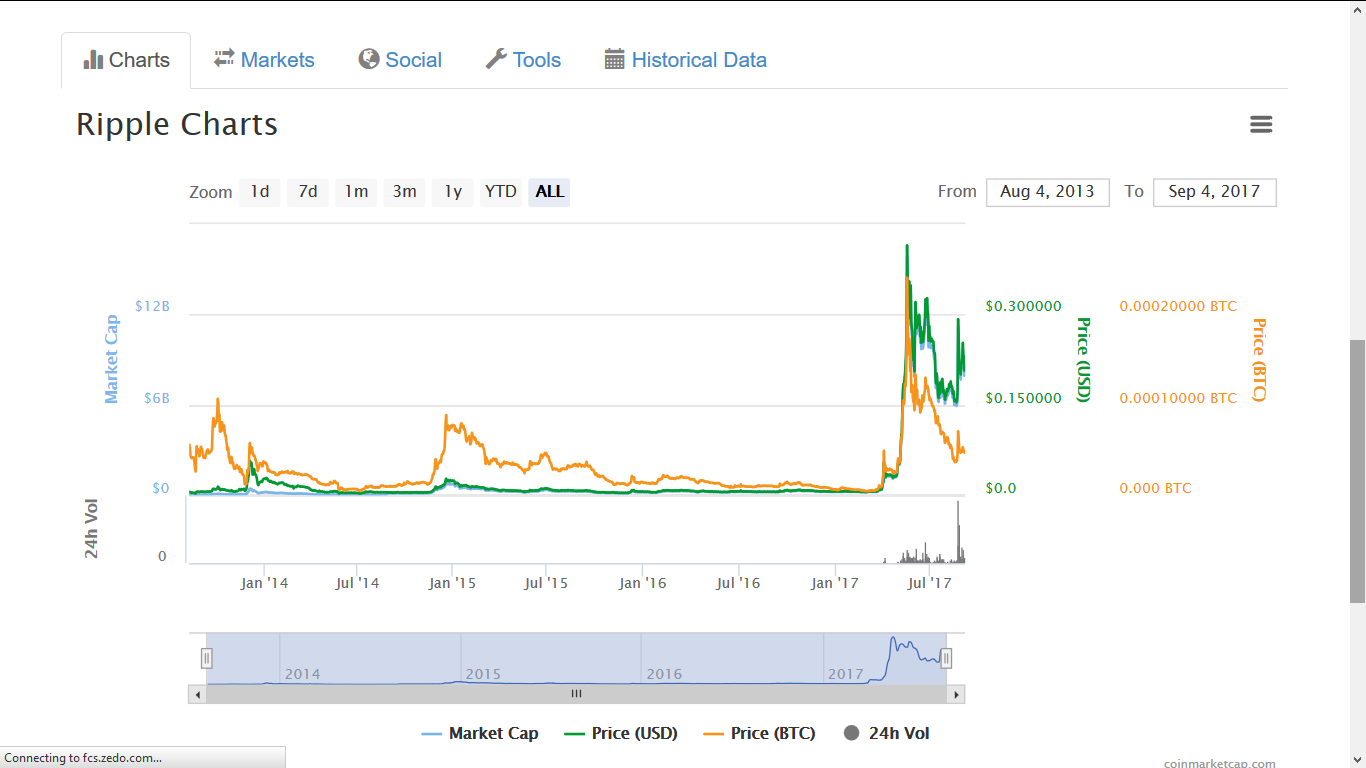The height and width of the screenshot is (768, 1366).
Task: Switch to the Markets tab
Action: click(264, 60)
